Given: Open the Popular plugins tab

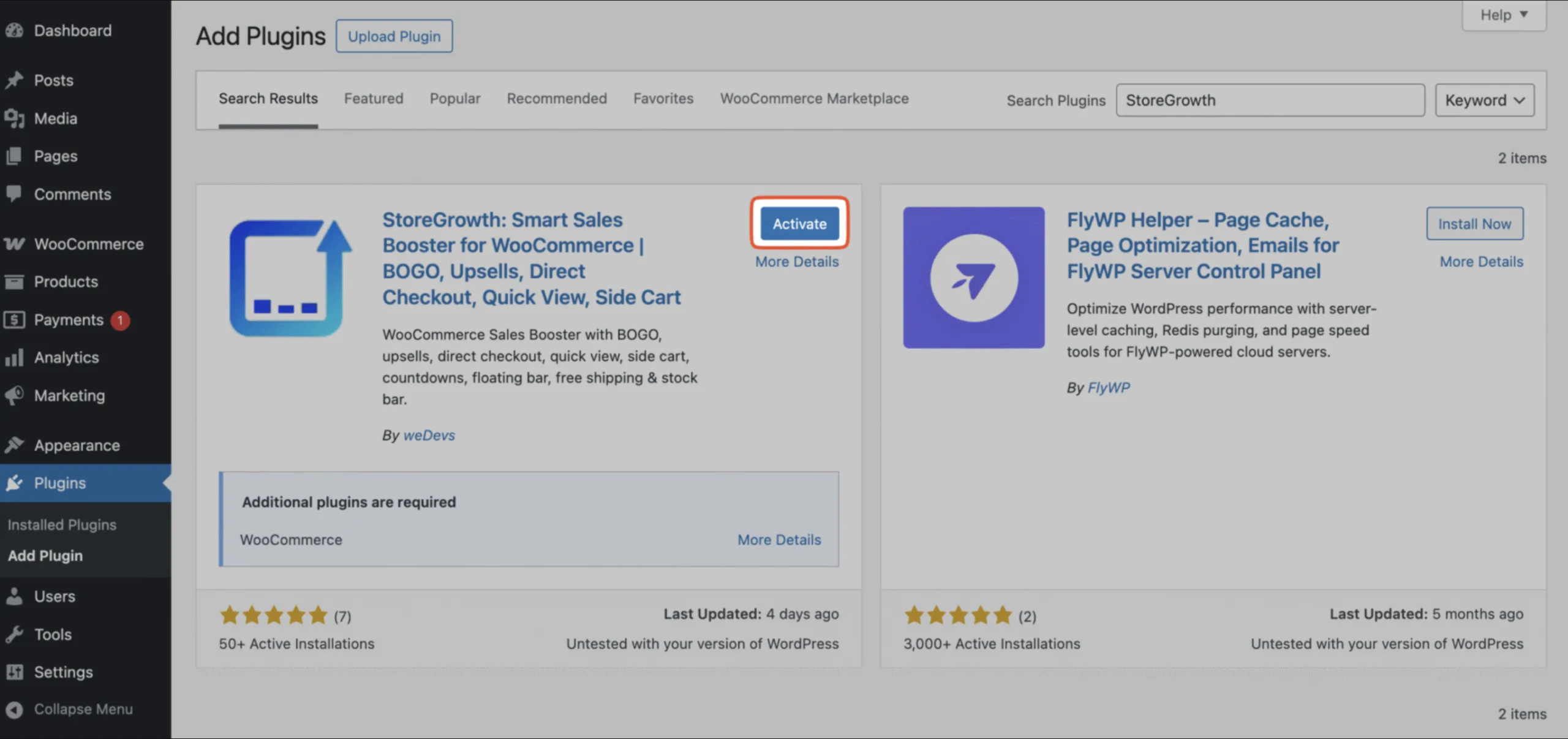Looking at the screenshot, I should point(455,98).
